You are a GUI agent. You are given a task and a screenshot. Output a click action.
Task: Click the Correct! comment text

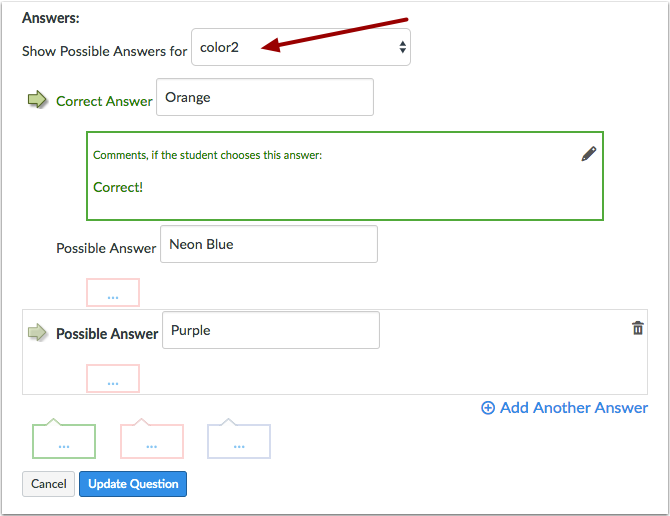(x=118, y=187)
